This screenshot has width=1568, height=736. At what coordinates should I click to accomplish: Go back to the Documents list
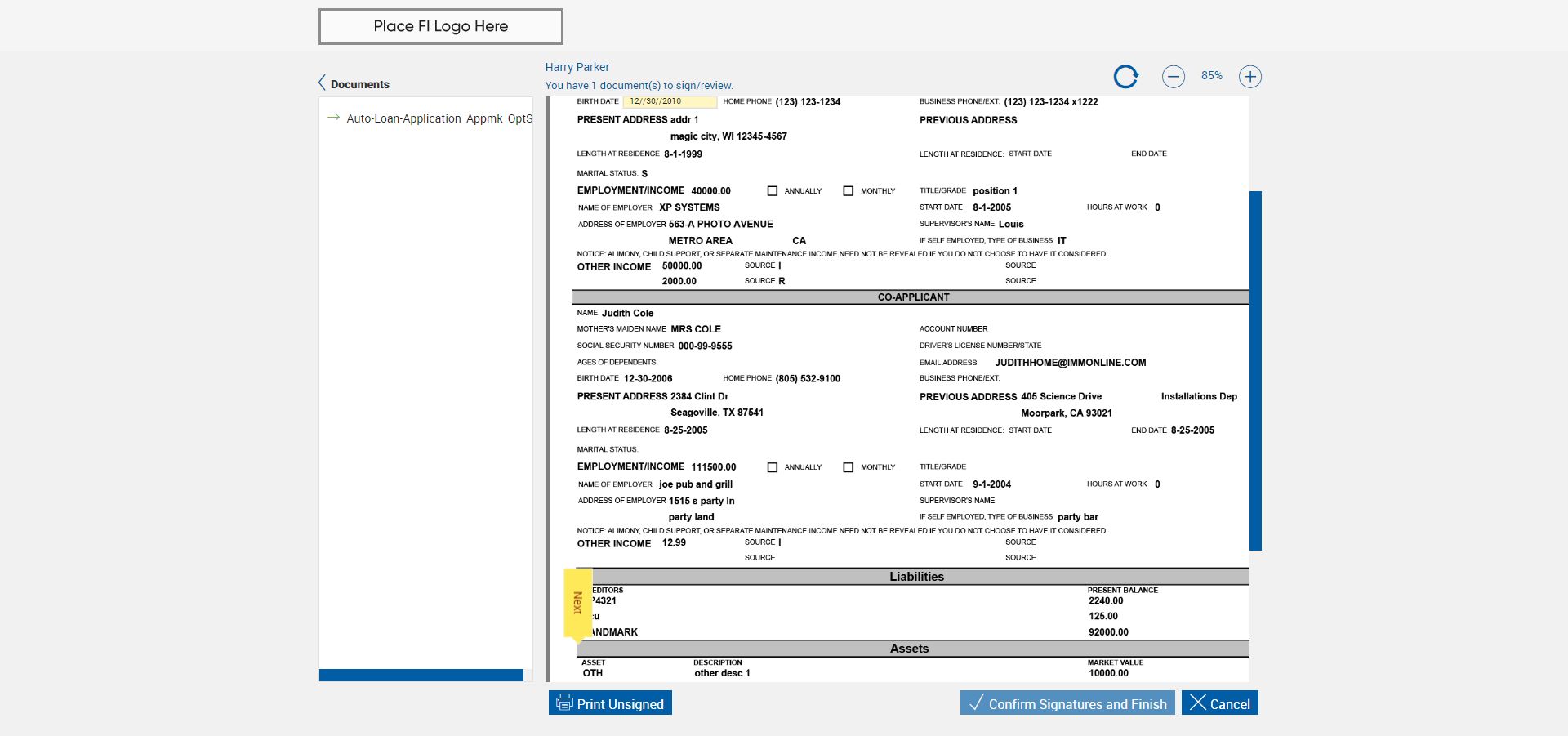[x=360, y=84]
